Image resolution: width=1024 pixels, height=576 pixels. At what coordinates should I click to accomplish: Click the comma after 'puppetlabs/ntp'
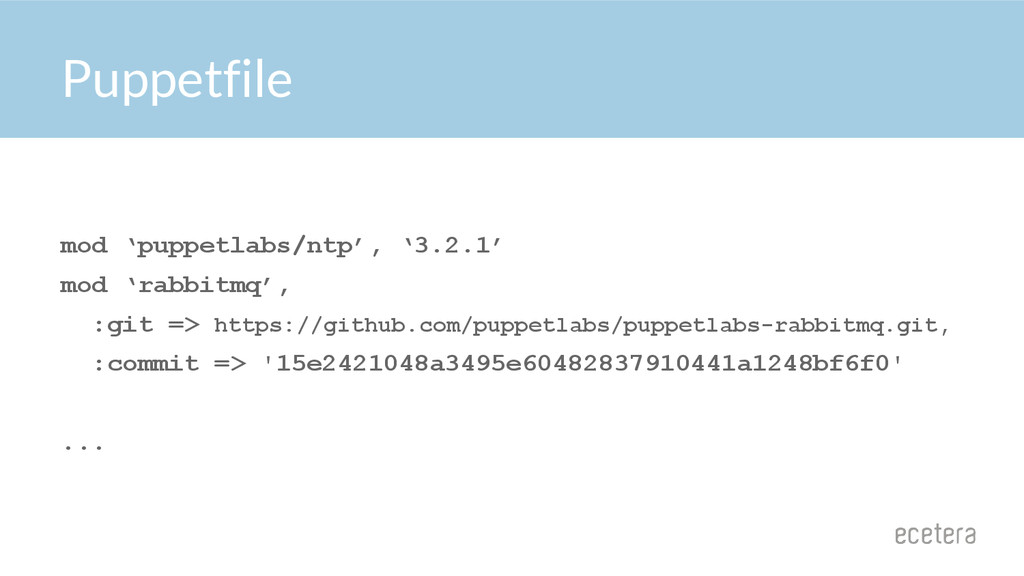pos(376,250)
